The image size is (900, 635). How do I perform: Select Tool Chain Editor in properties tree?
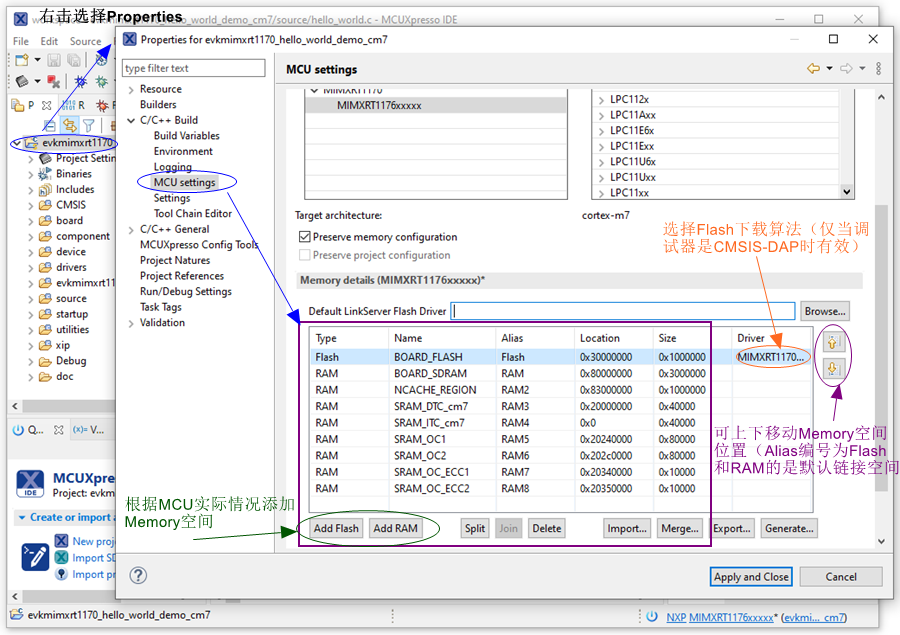(x=192, y=214)
